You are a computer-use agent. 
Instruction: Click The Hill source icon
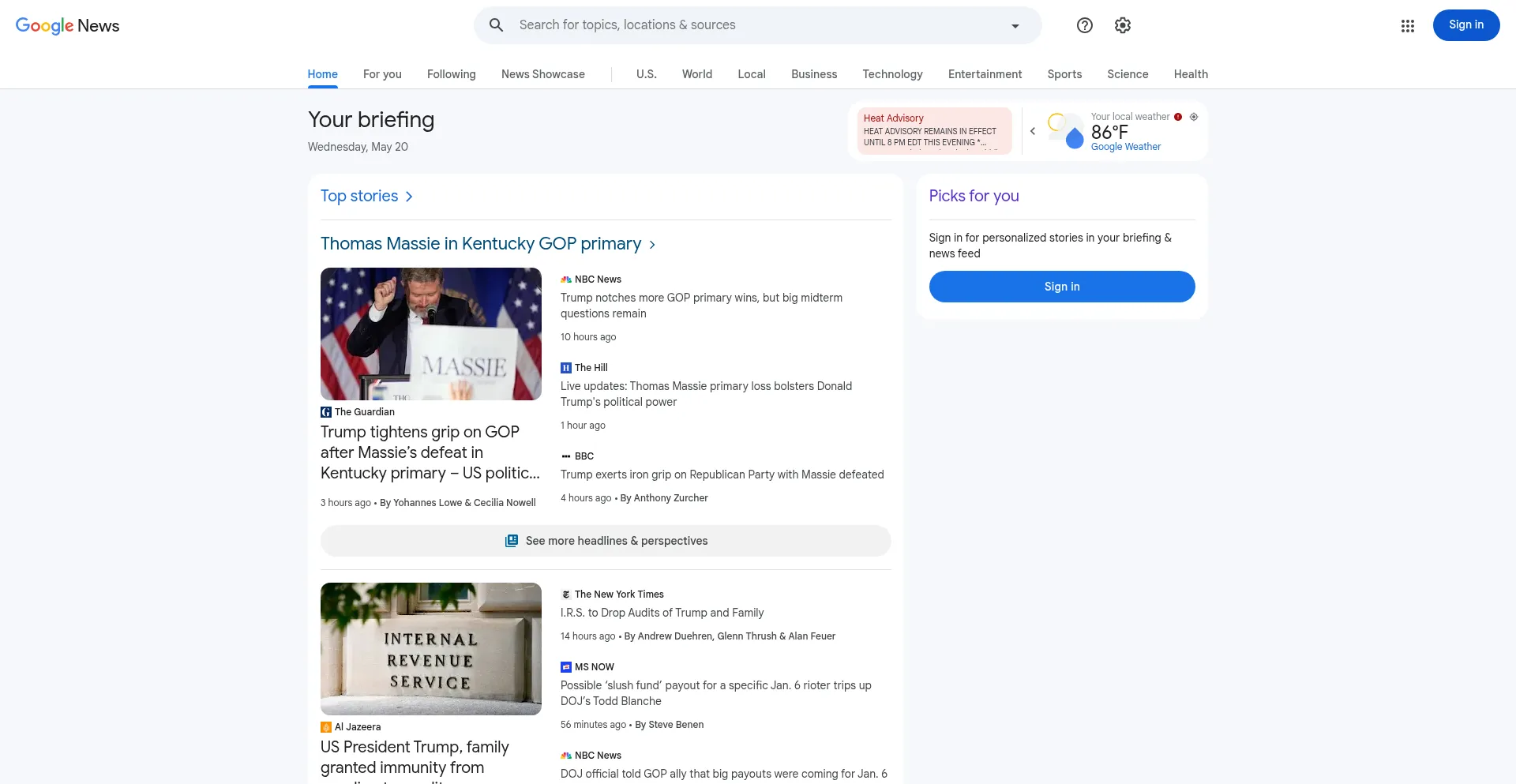566,368
